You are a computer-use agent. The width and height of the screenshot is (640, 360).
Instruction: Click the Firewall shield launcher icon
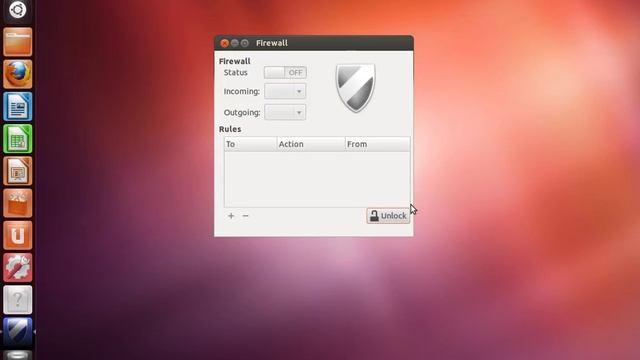coord(18,332)
